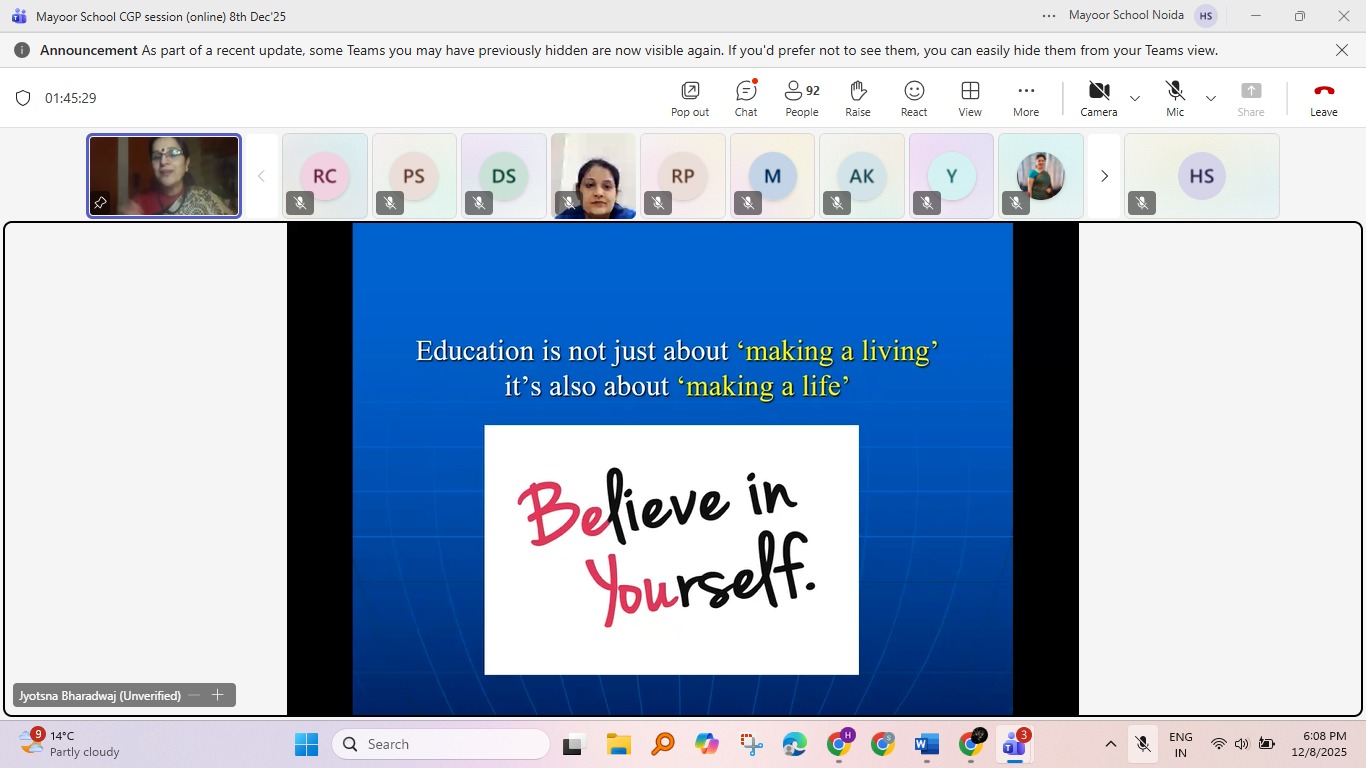This screenshot has width=1366, height=768.
Task: Open the microphone device dropdown
Action: (1211, 98)
